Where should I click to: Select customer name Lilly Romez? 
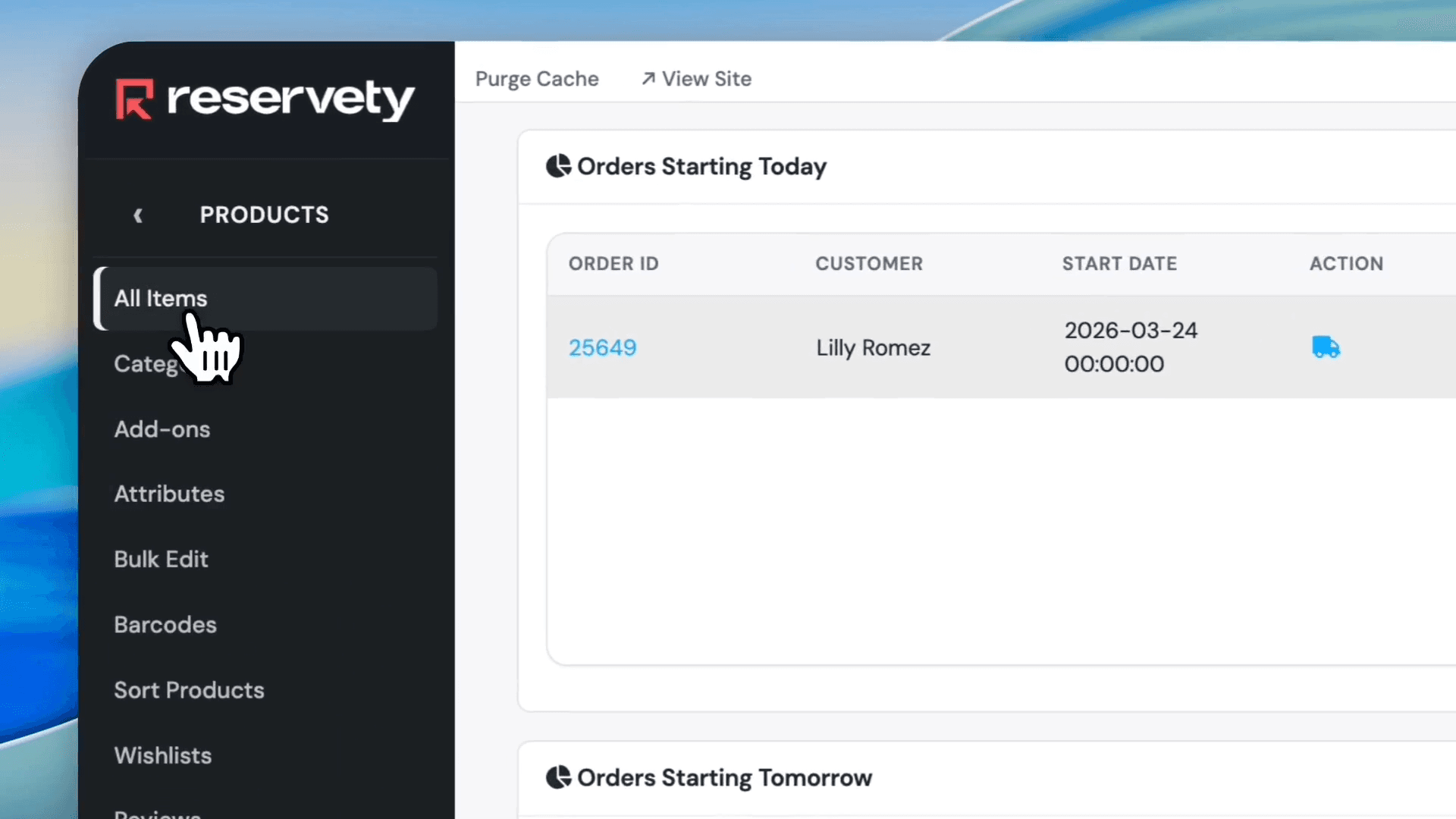pos(873,347)
